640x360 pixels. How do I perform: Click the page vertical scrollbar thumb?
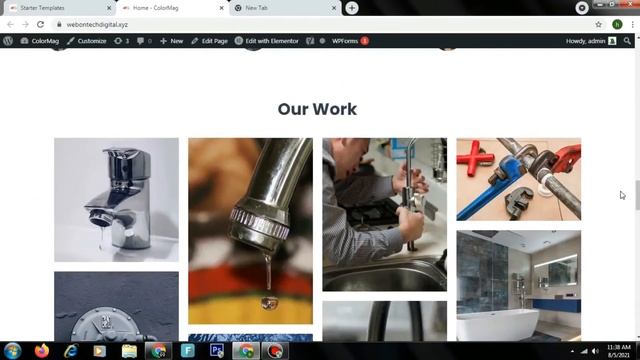[x=637, y=195]
